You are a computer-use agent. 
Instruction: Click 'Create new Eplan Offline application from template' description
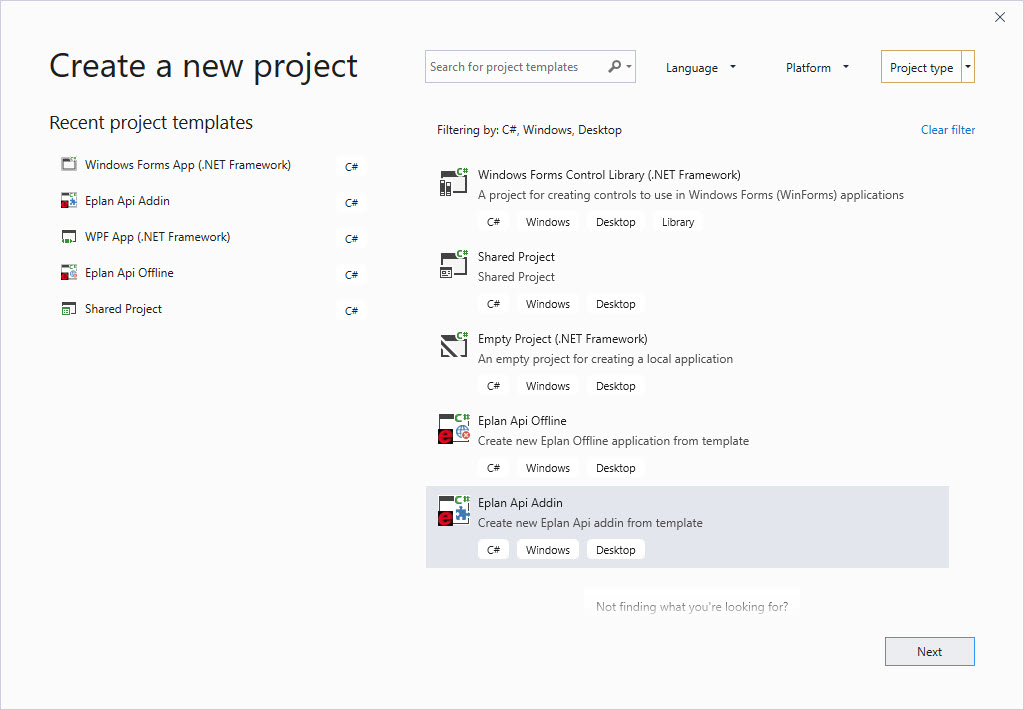click(x=613, y=441)
